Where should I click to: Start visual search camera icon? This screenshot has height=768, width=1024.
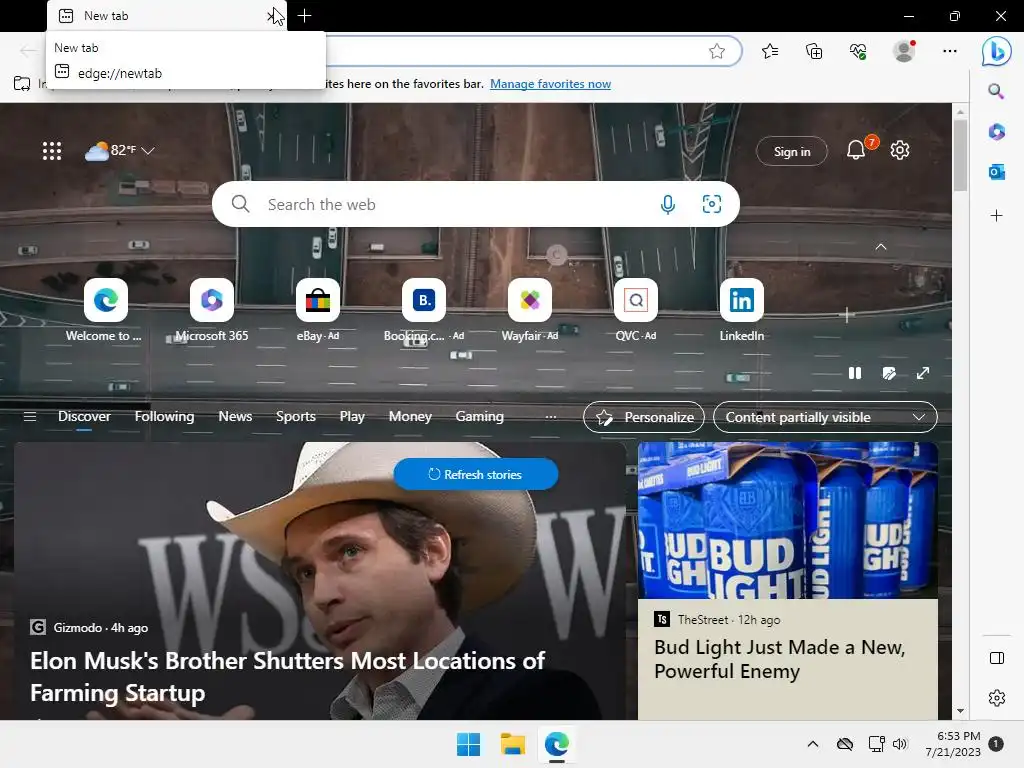tap(712, 204)
